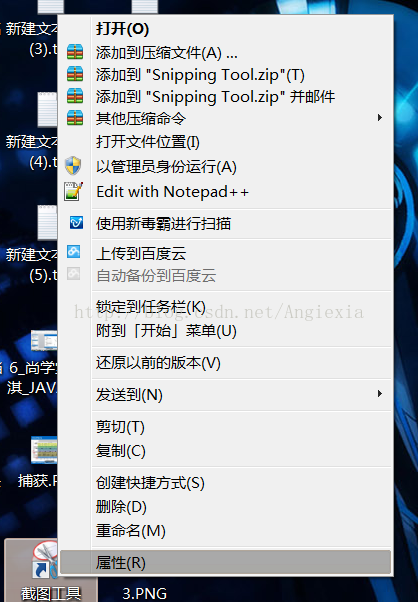The image size is (418, 602).
Task: Select the 3.PNG file on desktop
Action: click(x=144, y=593)
